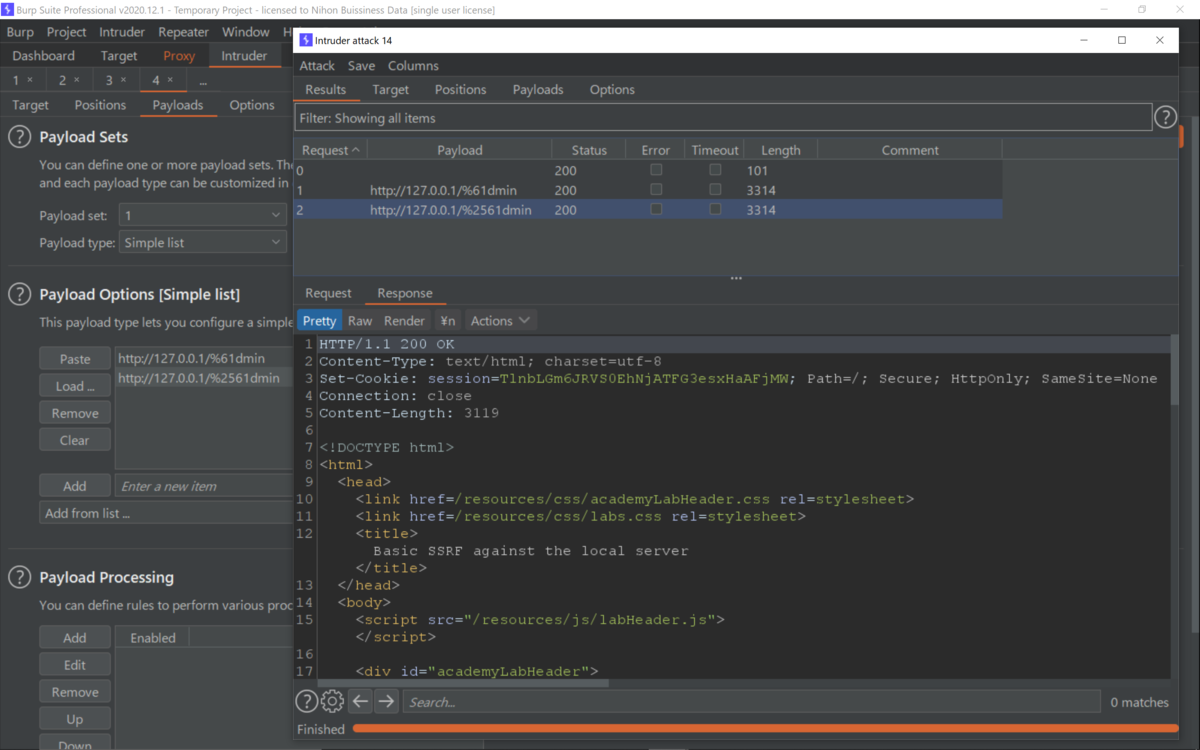The width and height of the screenshot is (1200, 750).
Task: Open the Payload set dropdown
Action: [x=203, y=215]
